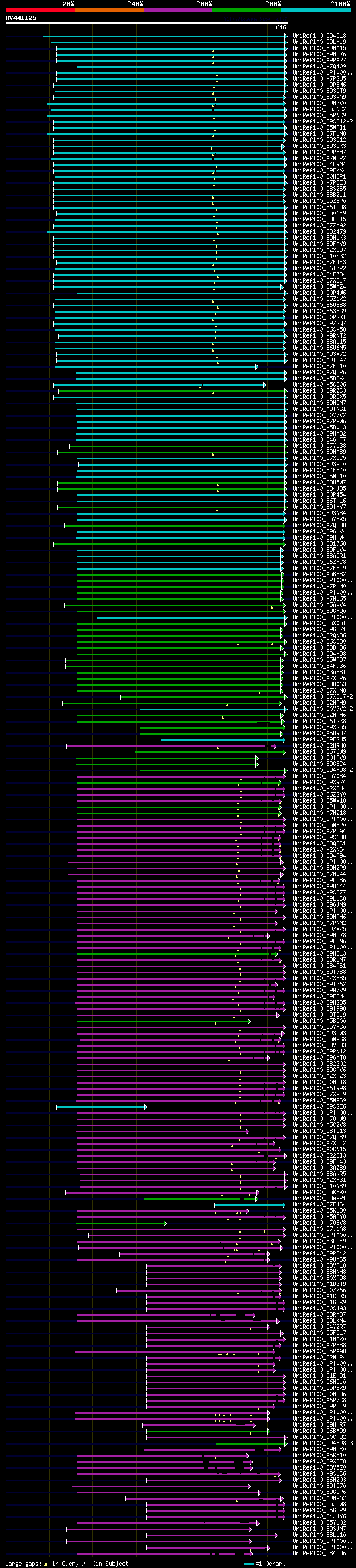Click the short cyan bar for UniRef100_A5C806
This screenshot has width=356, height=1568.
(x=160, y=385)
